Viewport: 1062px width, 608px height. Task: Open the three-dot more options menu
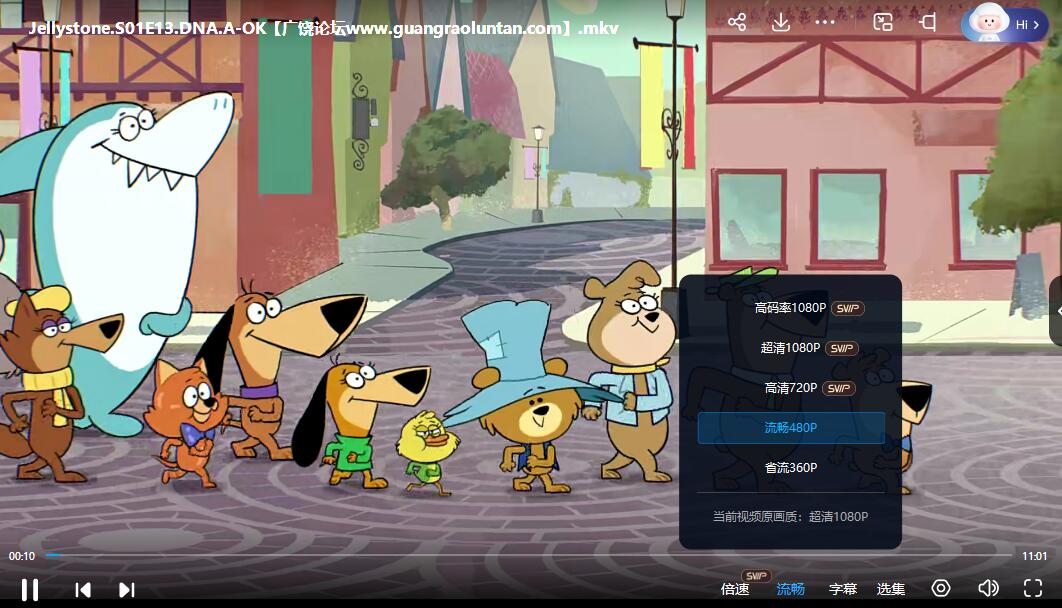(825, 22)
